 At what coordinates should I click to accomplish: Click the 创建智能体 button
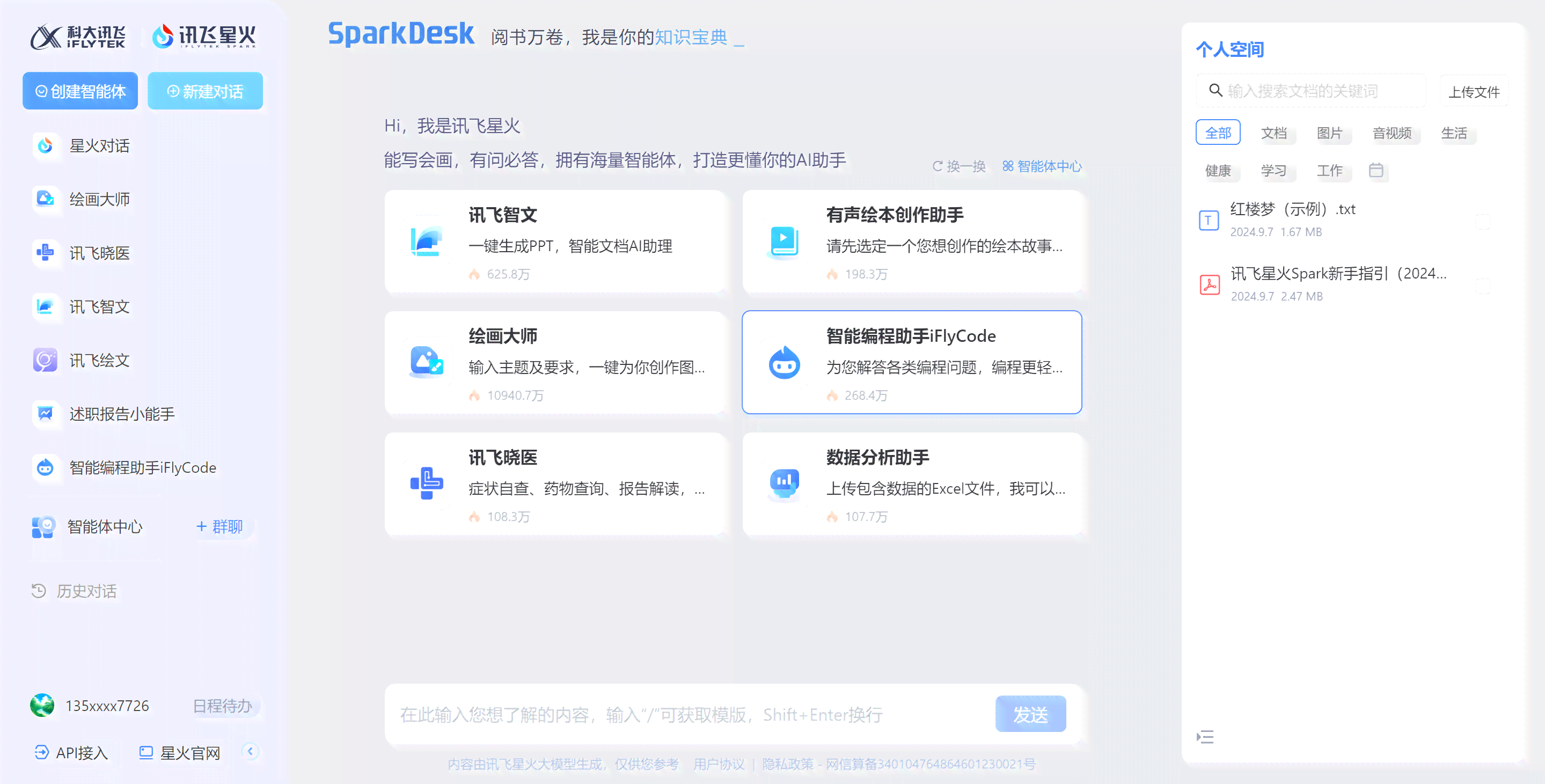point(80,91)
